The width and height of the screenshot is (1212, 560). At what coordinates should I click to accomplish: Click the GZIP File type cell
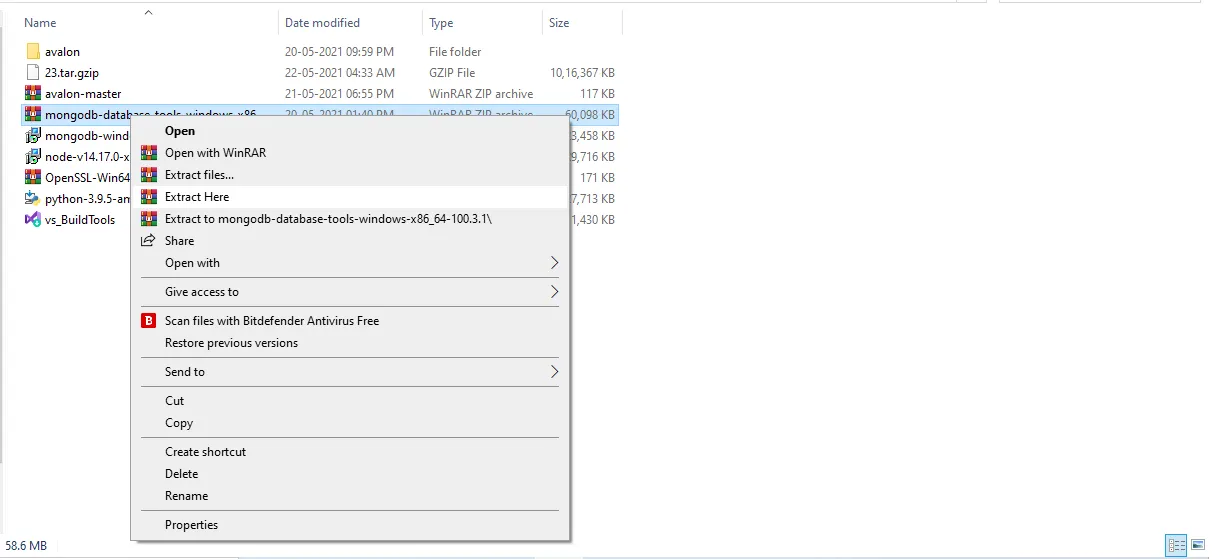(452, 73)
